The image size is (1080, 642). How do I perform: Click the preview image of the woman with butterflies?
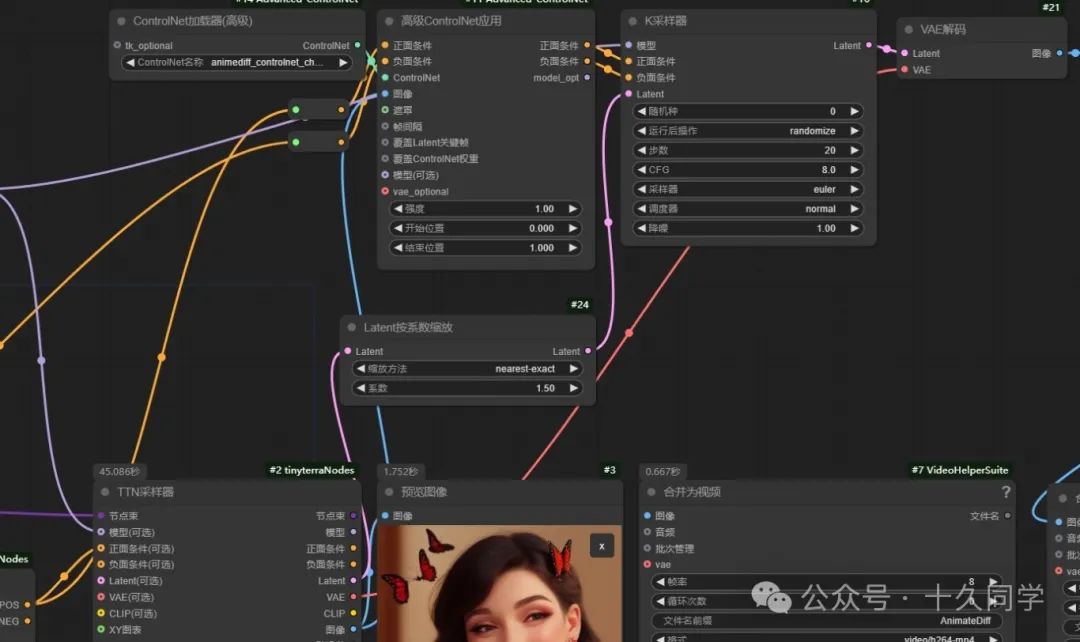[x=499, y=583]
